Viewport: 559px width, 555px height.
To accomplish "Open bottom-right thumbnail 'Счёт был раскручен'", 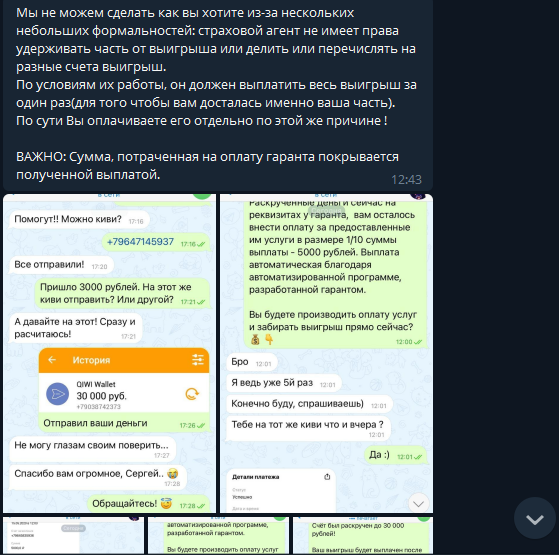I will click(x=363, y=535).
